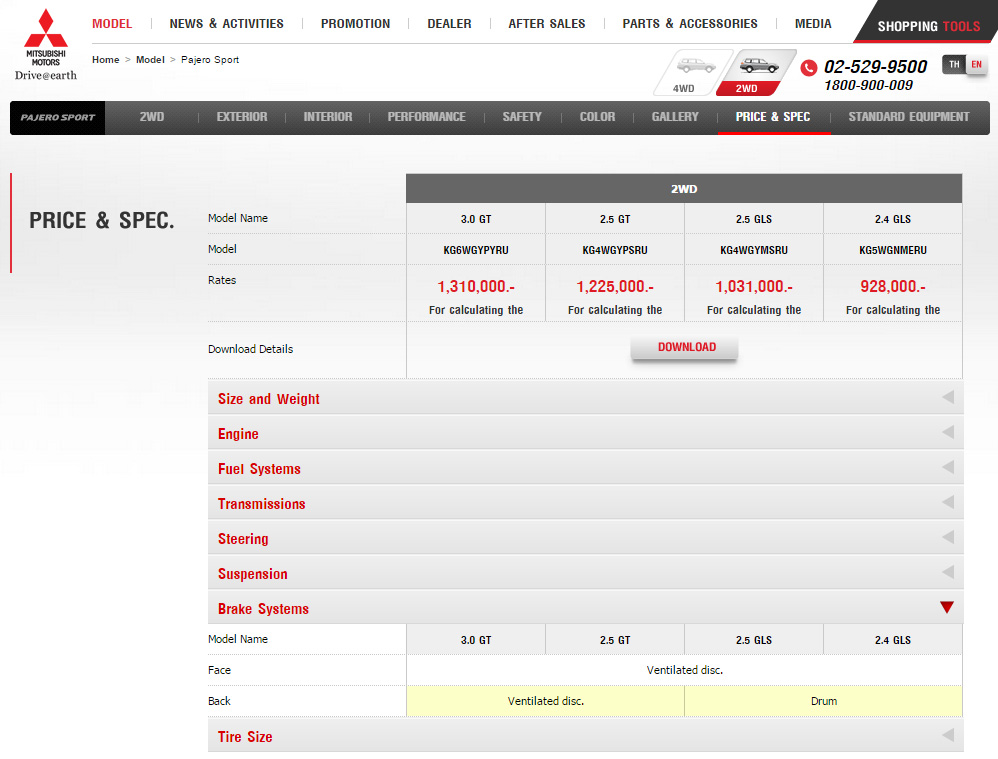Click the red phone icon
The image size is (998, 759).
[808, 67]
